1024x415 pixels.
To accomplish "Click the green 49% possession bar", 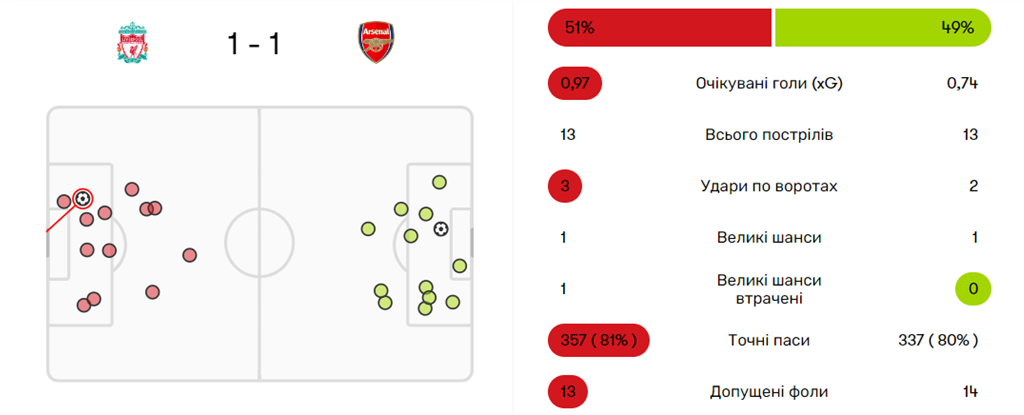I will [x=883, y=28].
